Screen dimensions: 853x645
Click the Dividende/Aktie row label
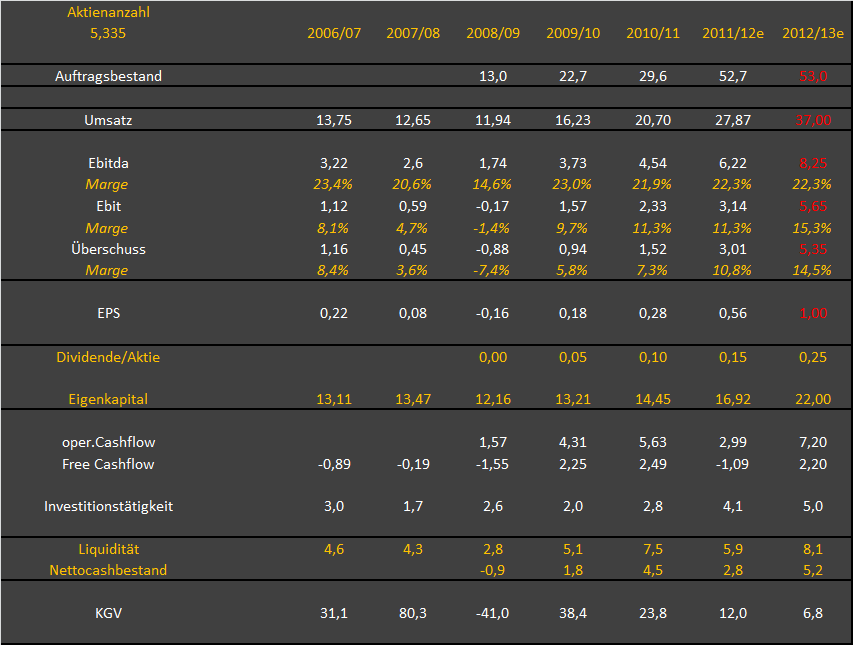pos(108,357)
